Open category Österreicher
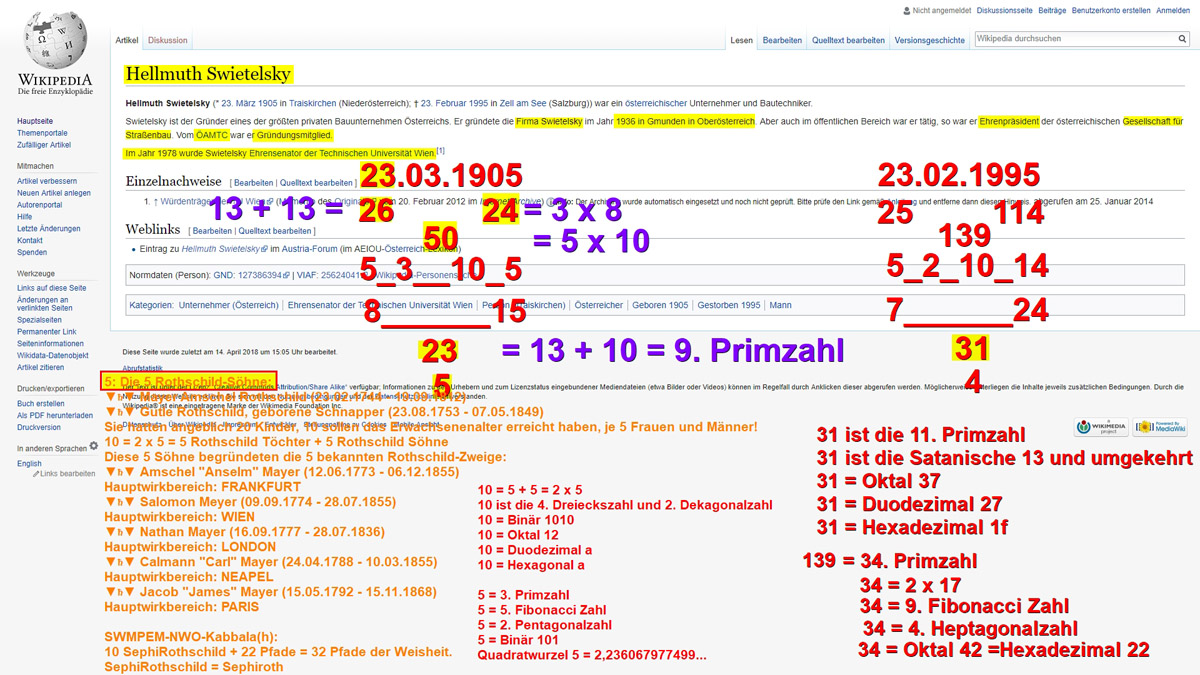Screen dimensions: 1200x675 [599, 305]
